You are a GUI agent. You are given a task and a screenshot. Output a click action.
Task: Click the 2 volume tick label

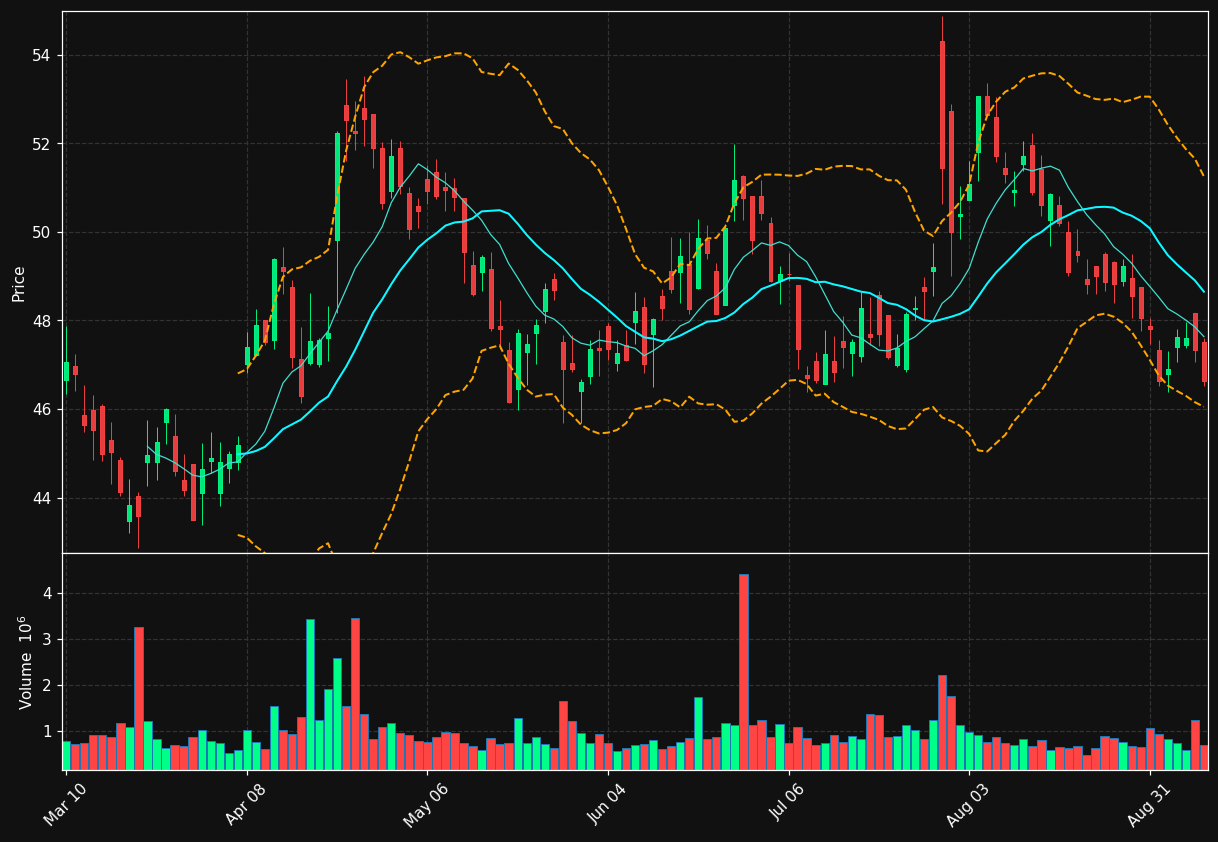pos(47,686)
